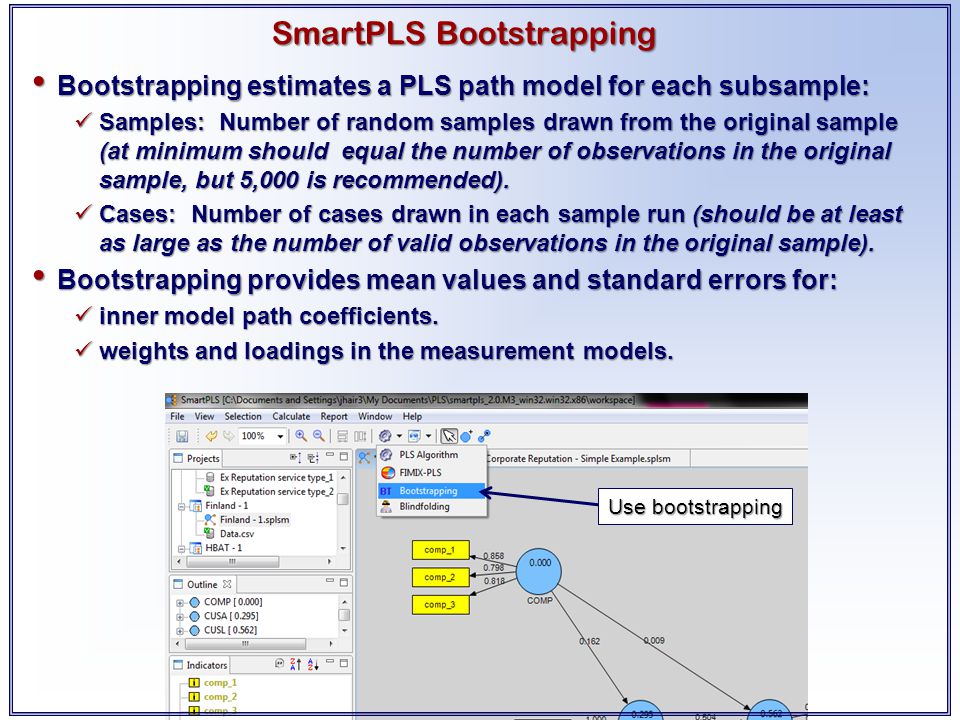Choose Blindfolding from dropdown menu
Image resolution: width=960 pixels, height=720 pixels.
[432, 506]
